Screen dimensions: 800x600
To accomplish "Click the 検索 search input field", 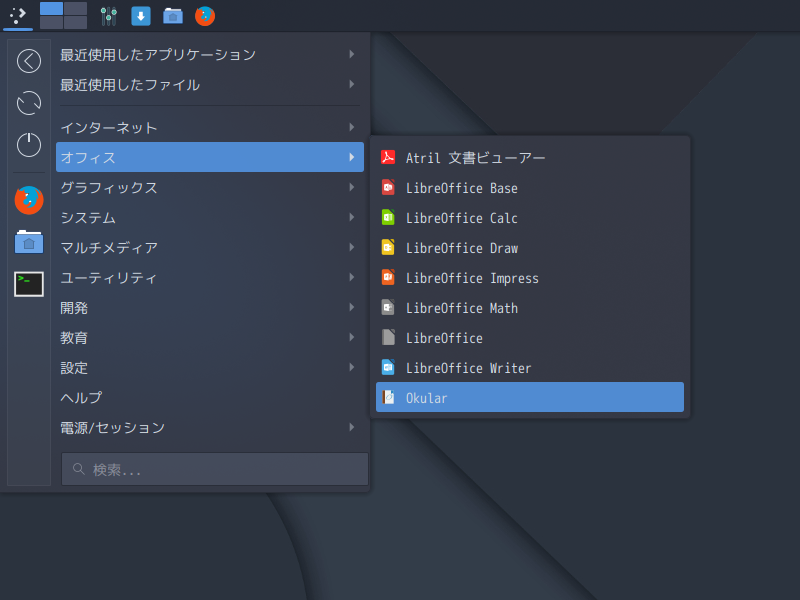I will [x=215, y=469].
